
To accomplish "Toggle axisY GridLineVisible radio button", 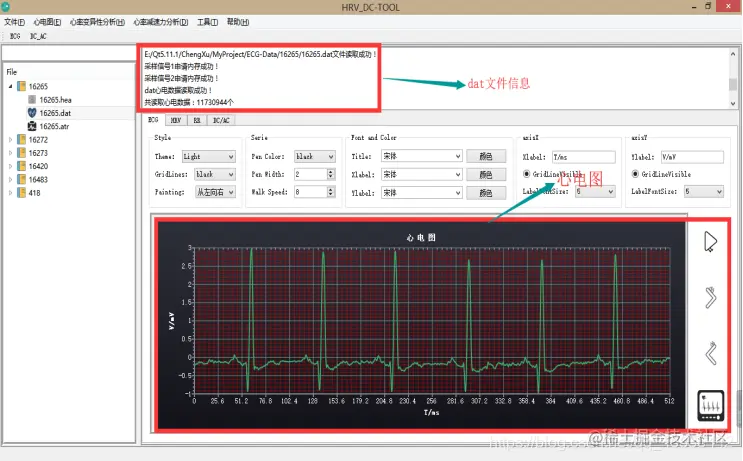I will 635,174.
